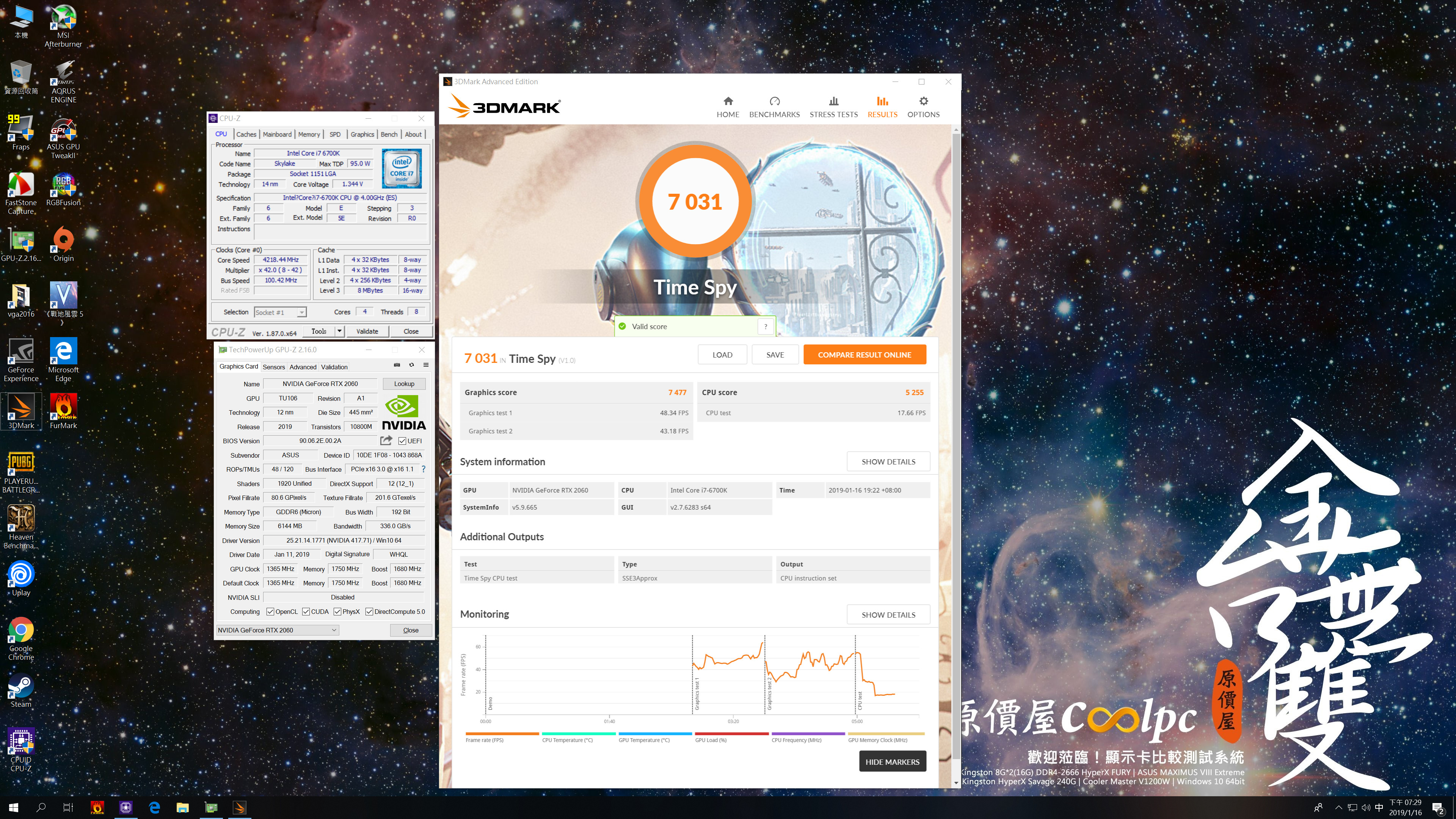Launch Origin from desktop
Screen dimensions: 1456x819
[63, 245]
